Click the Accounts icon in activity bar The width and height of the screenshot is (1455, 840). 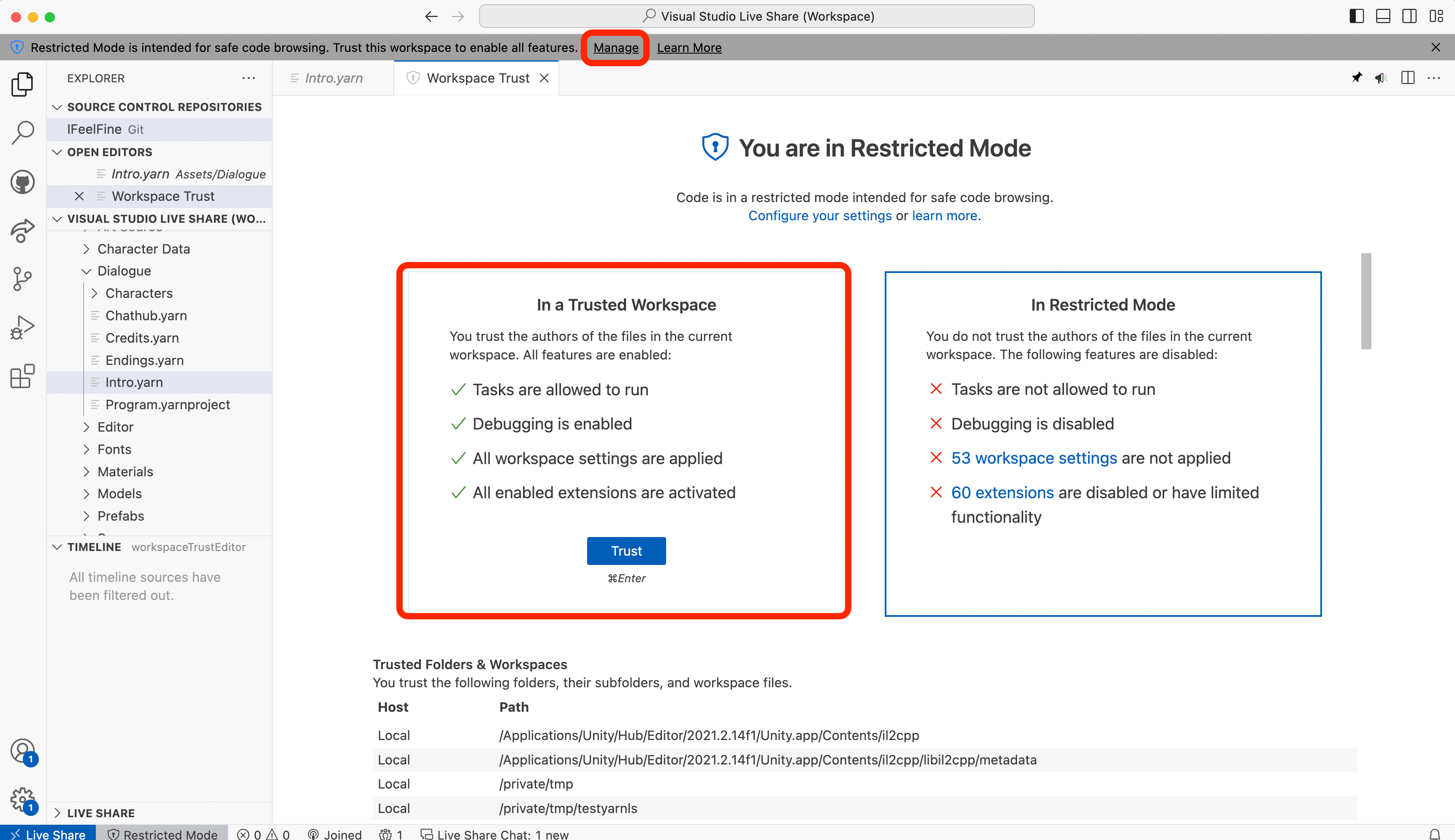point(22,751)
